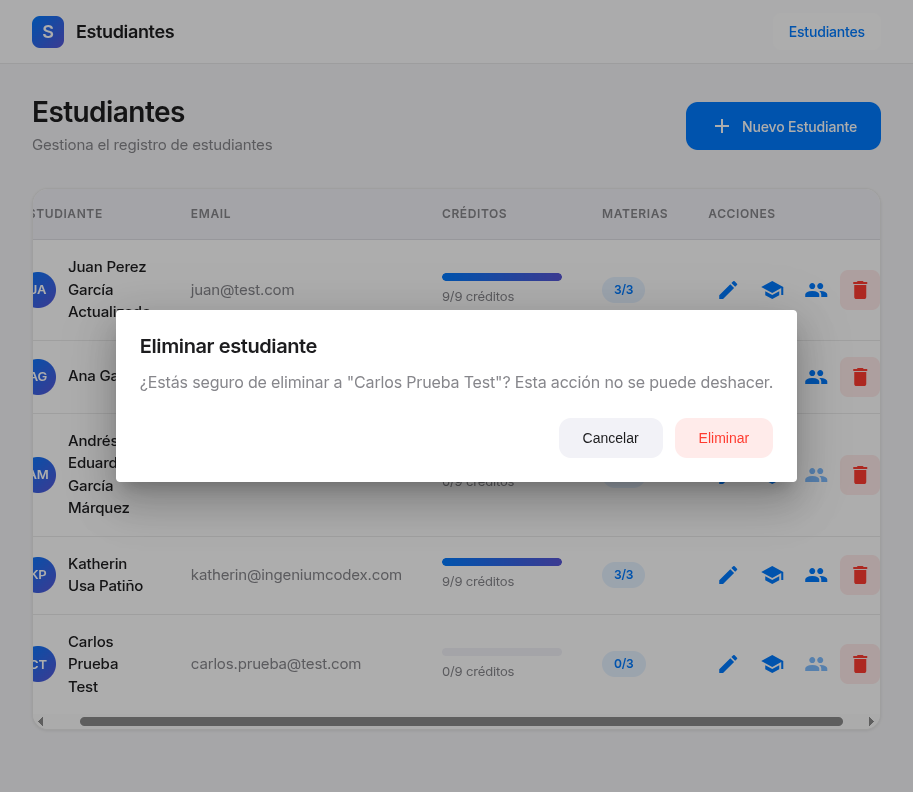Click the trash icon in Ana's row
The width and height of the screenshot is (913, 792).
(x=860, y=377)
